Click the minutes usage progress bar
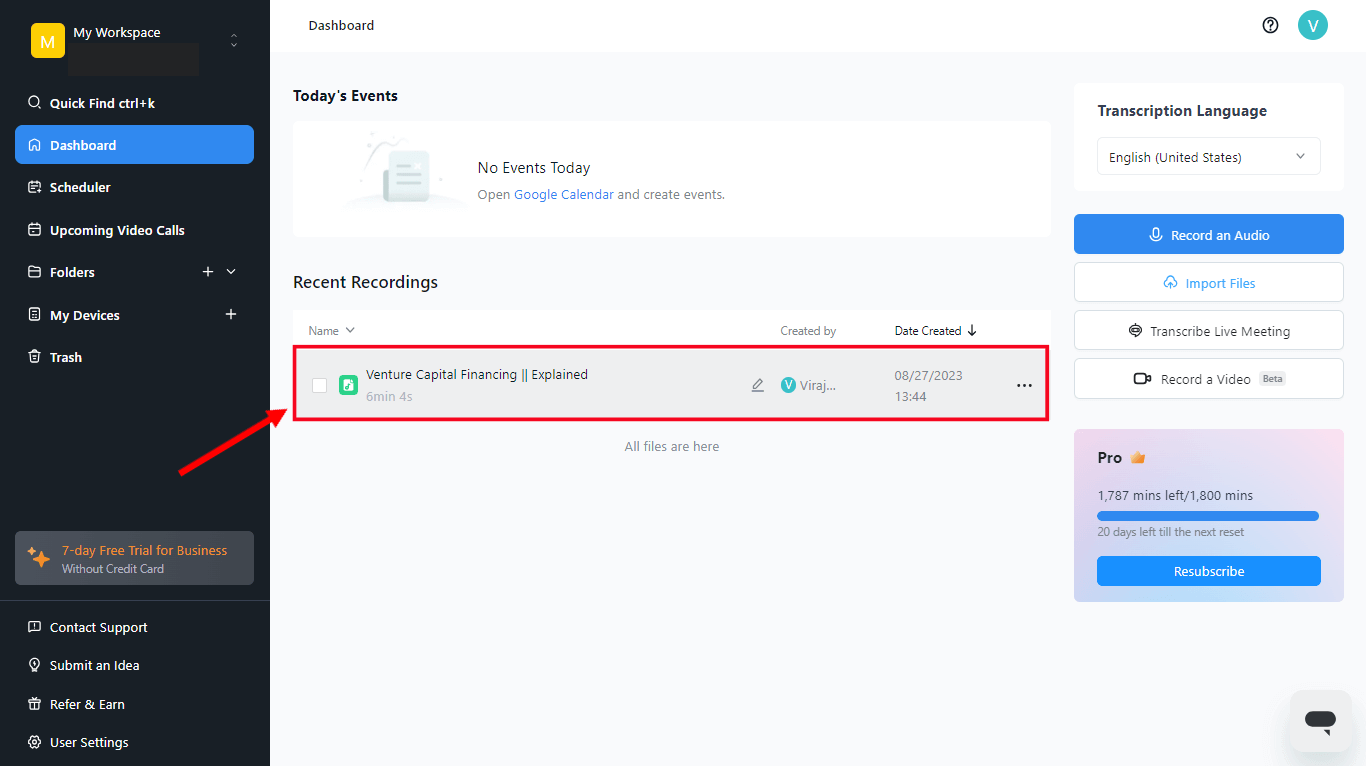This screenshot has width=1366, height=766. click(1208, 515)
